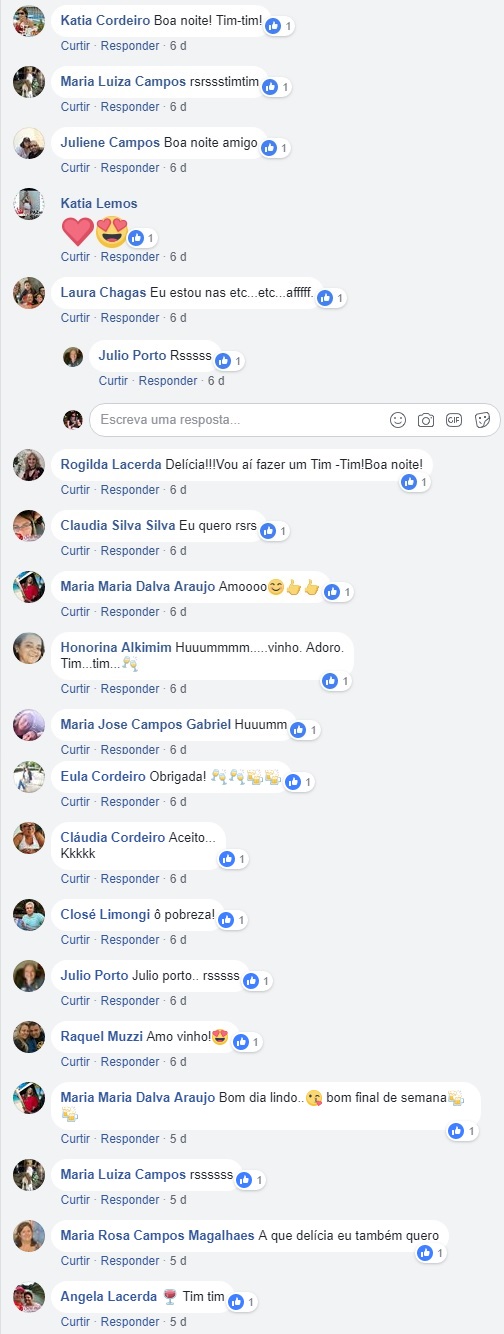Image resolution: width=504 pixels, height=1334 pixels.
Task: Attach a photo using camera icon
Action: pos(426,420)
